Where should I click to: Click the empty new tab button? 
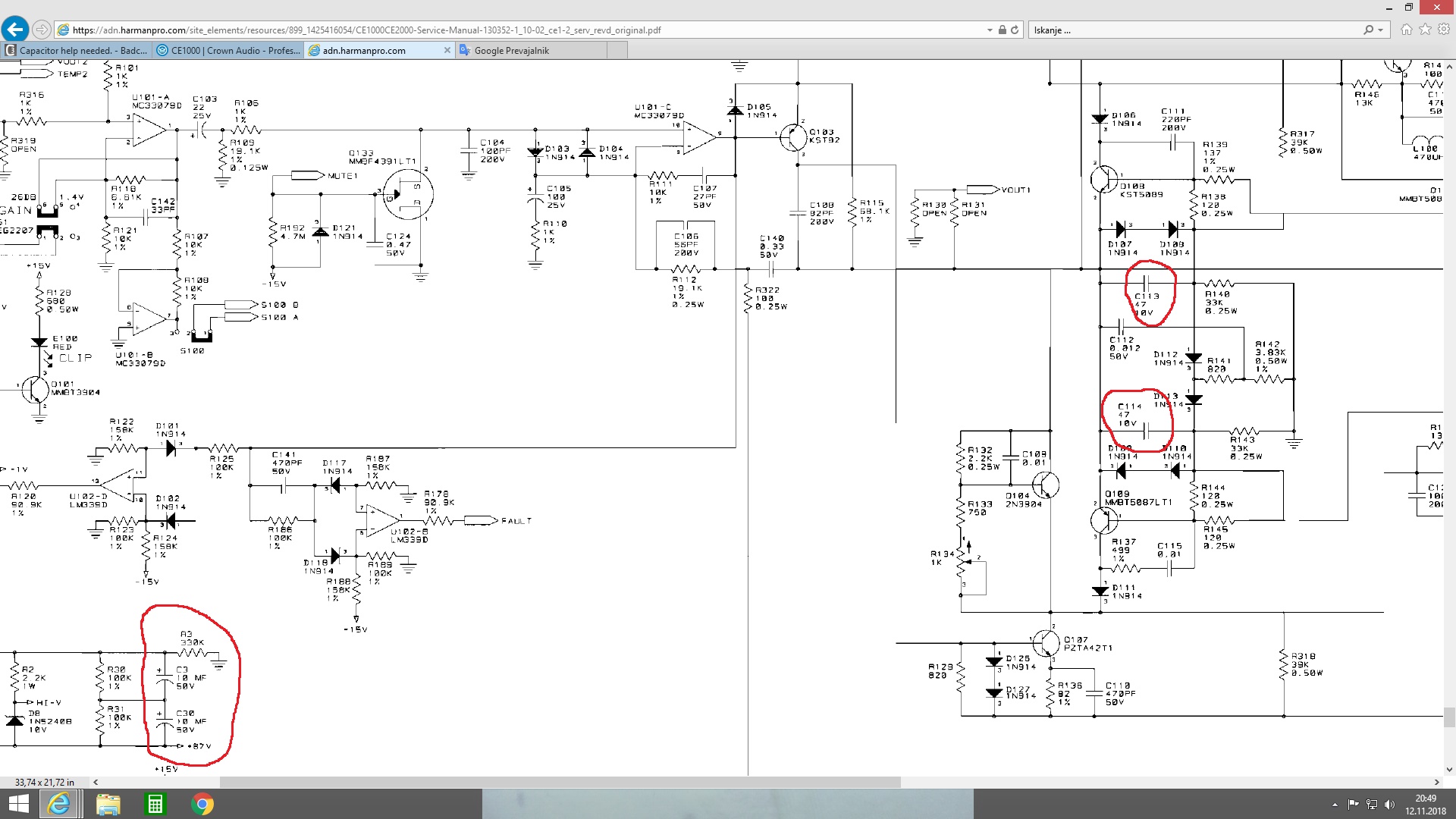(x=617, y=51)
